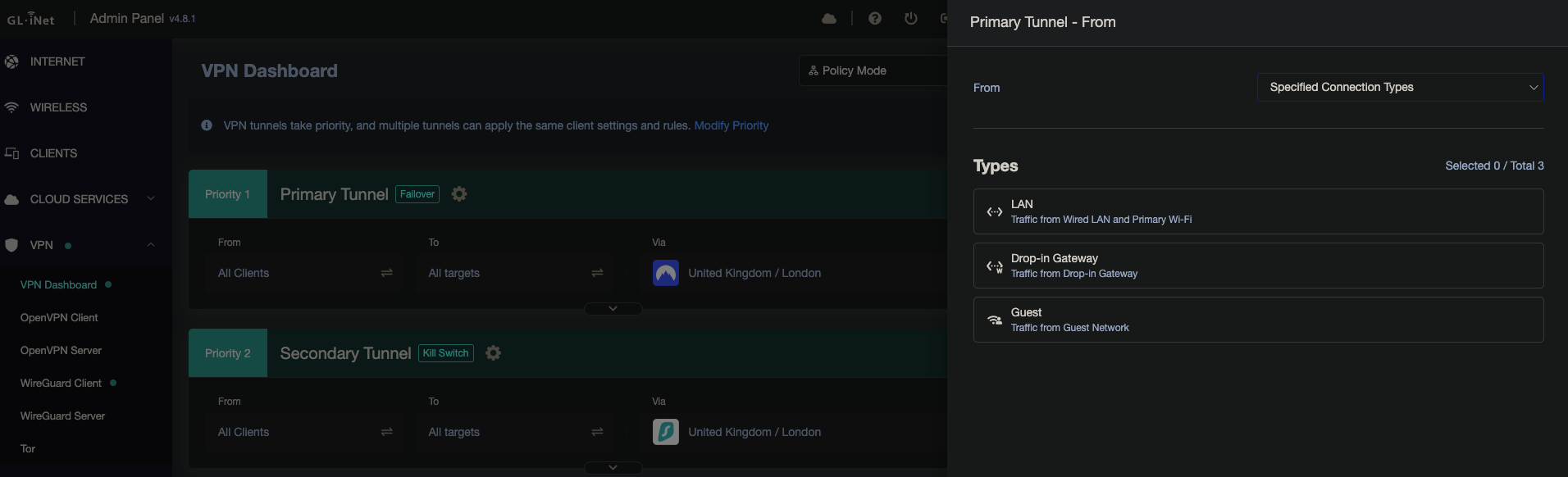Click the Modify Priority link

point(731,125)
